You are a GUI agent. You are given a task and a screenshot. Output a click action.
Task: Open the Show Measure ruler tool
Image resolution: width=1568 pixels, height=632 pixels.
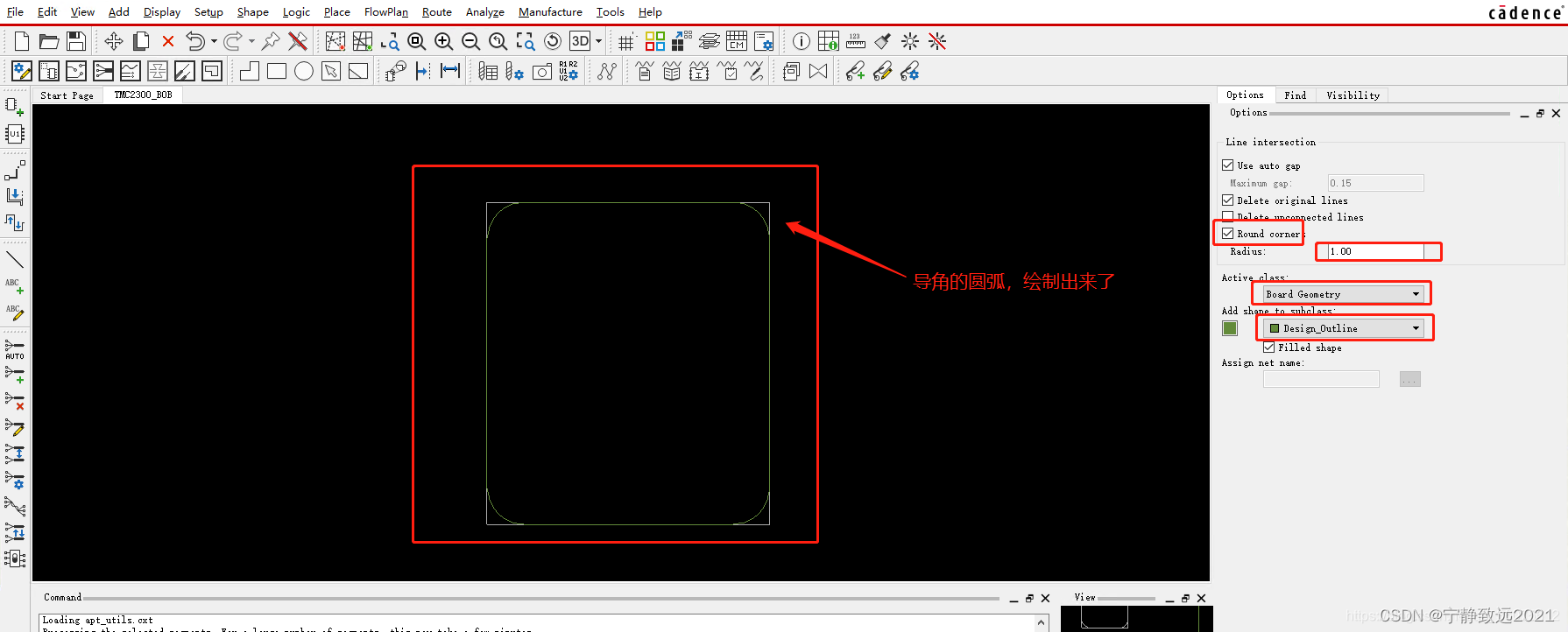coord(855,41)
